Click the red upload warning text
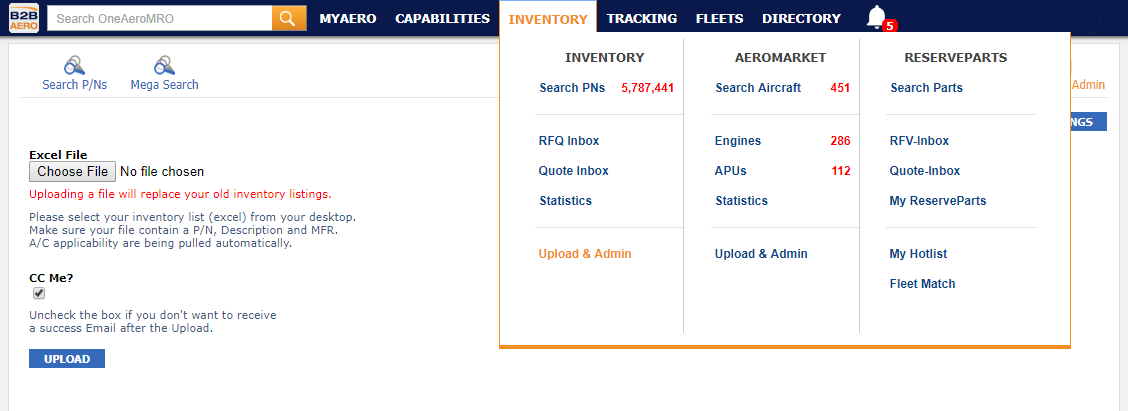This screenshot has width=1128, height=411. [180, 194]
